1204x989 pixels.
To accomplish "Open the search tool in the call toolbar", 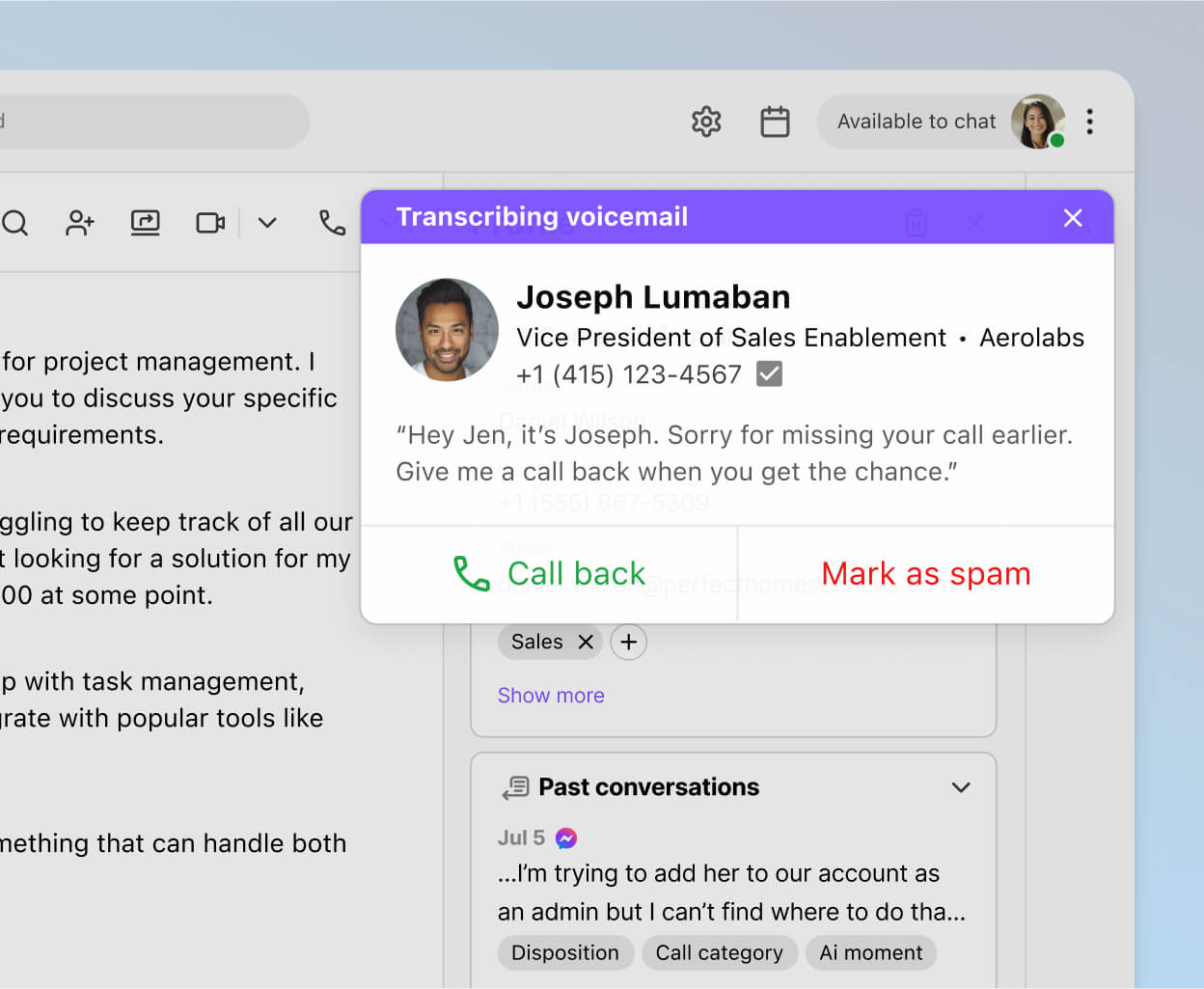I will pos(15,223).
